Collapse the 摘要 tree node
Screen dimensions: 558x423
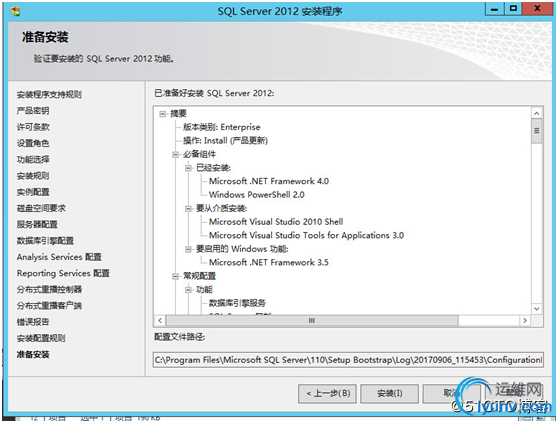(x=163, y=114)
